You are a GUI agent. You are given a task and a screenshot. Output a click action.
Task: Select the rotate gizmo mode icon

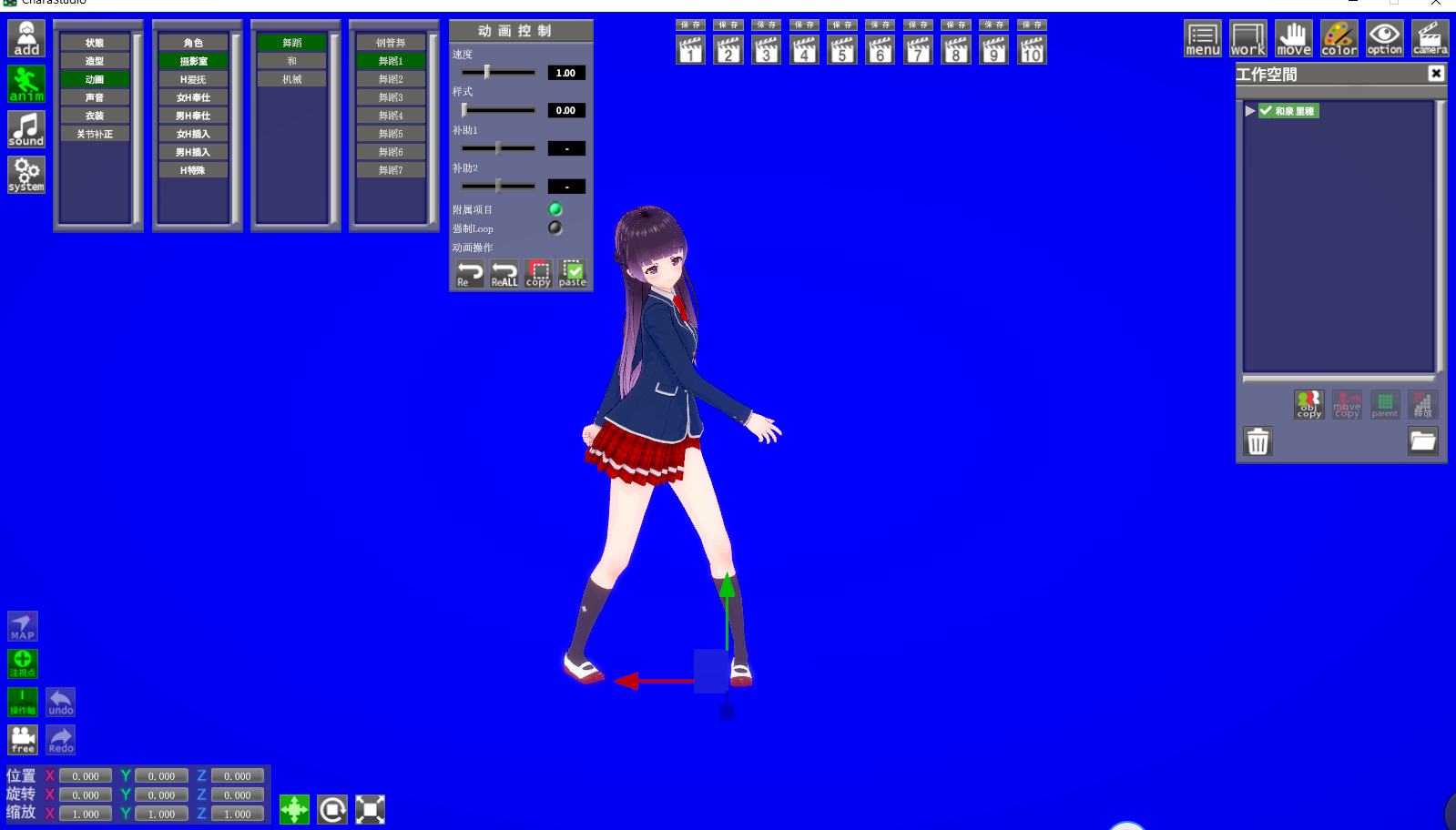click(332, 809)
